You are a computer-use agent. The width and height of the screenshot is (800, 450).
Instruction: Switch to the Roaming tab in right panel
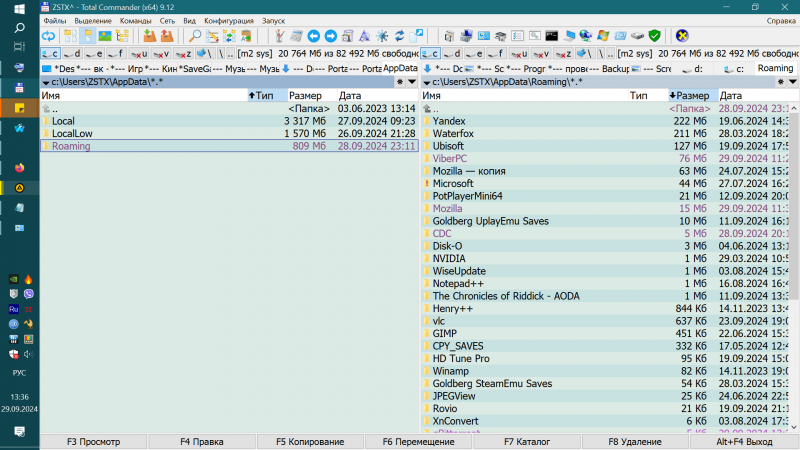tap(775, 69)
